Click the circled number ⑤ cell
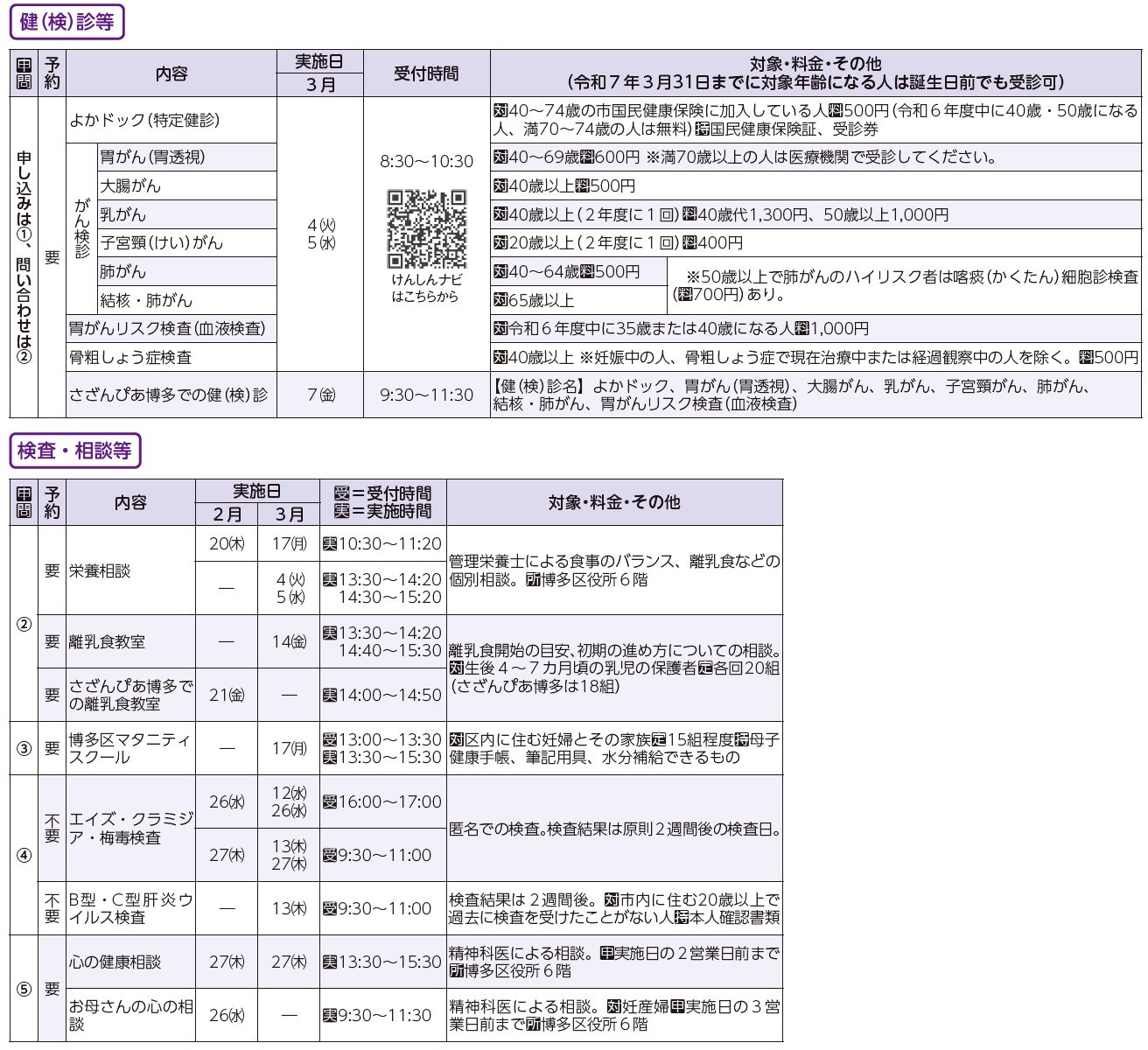Viewport: 1148px width, 1050px height. [x=24, y=989]
